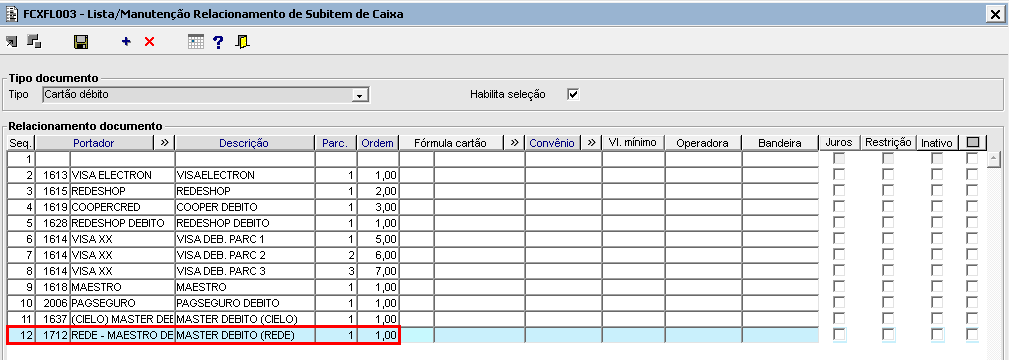This screenshot has width=1009, height=360.
Task: Click Ordem value 7,00
Action: [x=378, y=270]
